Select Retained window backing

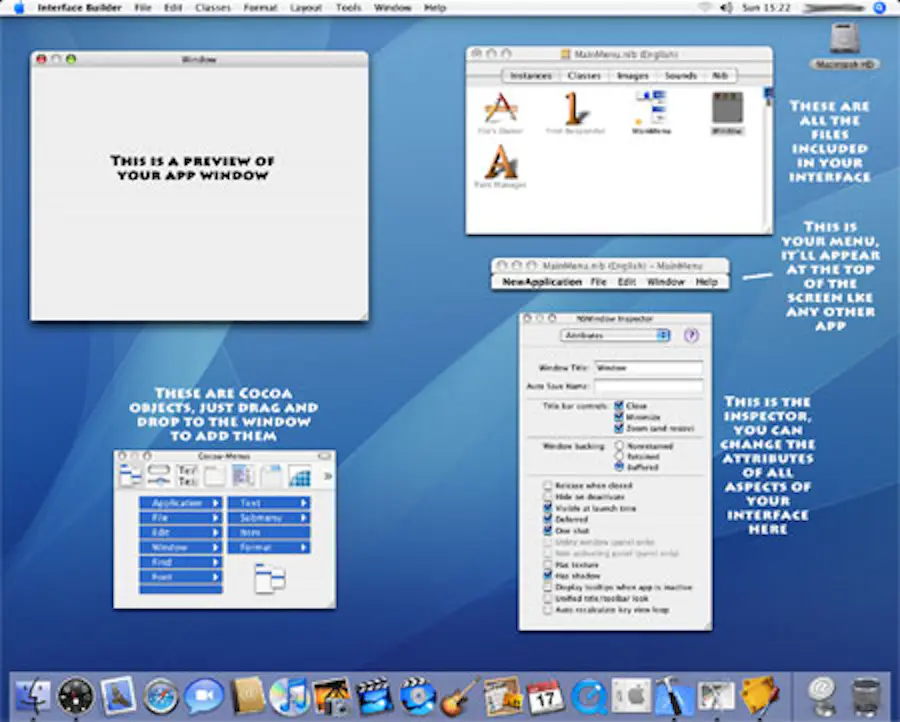click(619, 456)
